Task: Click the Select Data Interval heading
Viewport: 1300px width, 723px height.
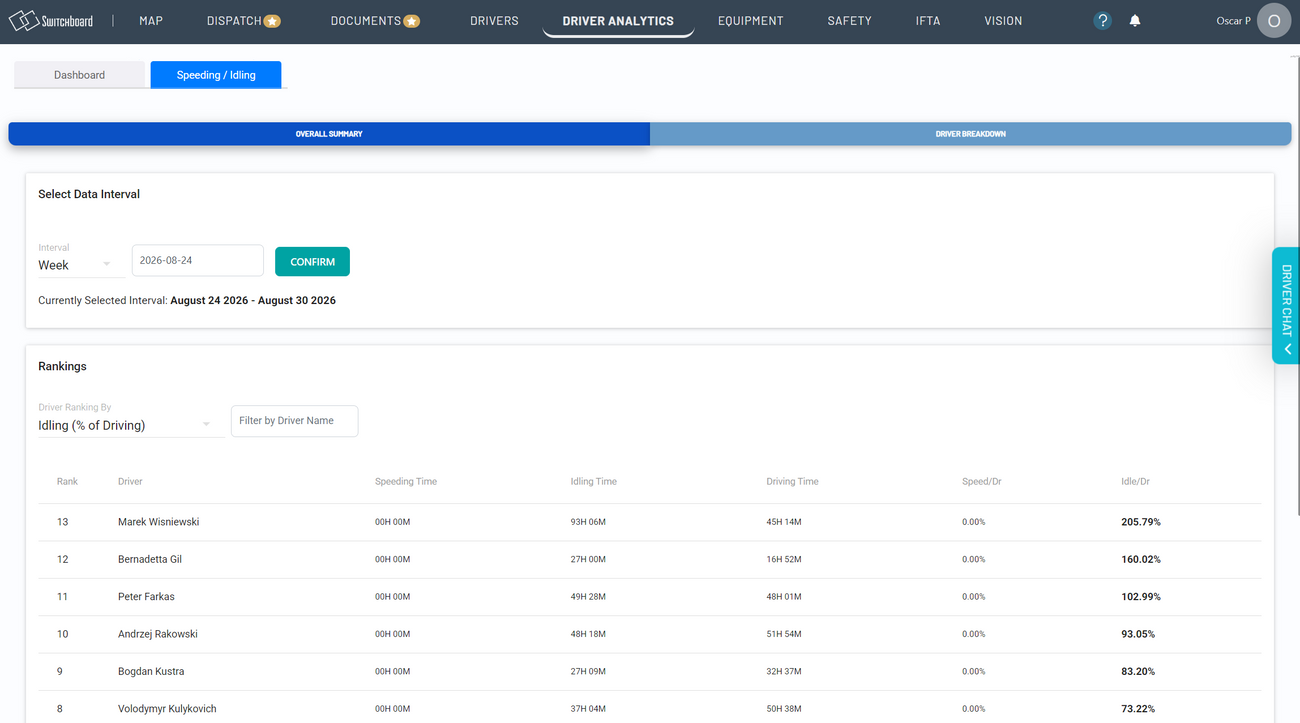Action: [x=89, y=194]
